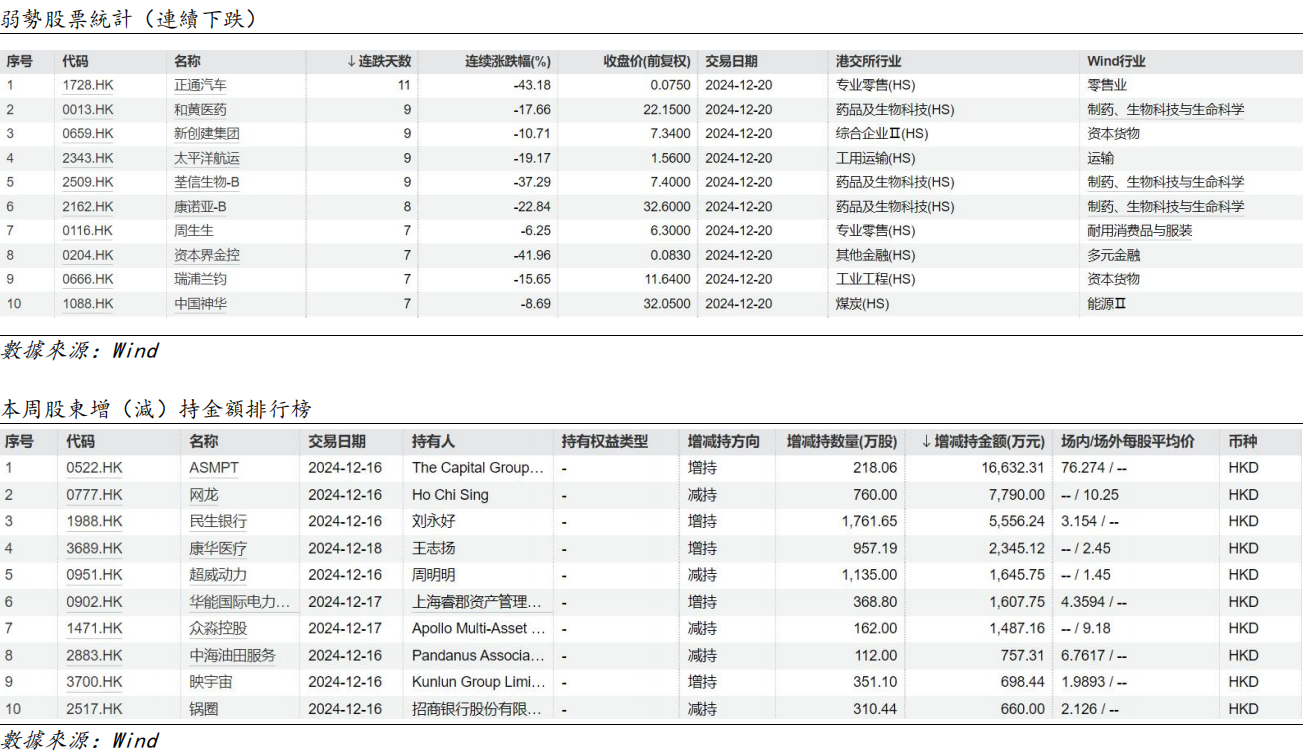Click the 正通汽车 stock name
This screenshot has width=1314, height=755.
(x=200, y=86)
